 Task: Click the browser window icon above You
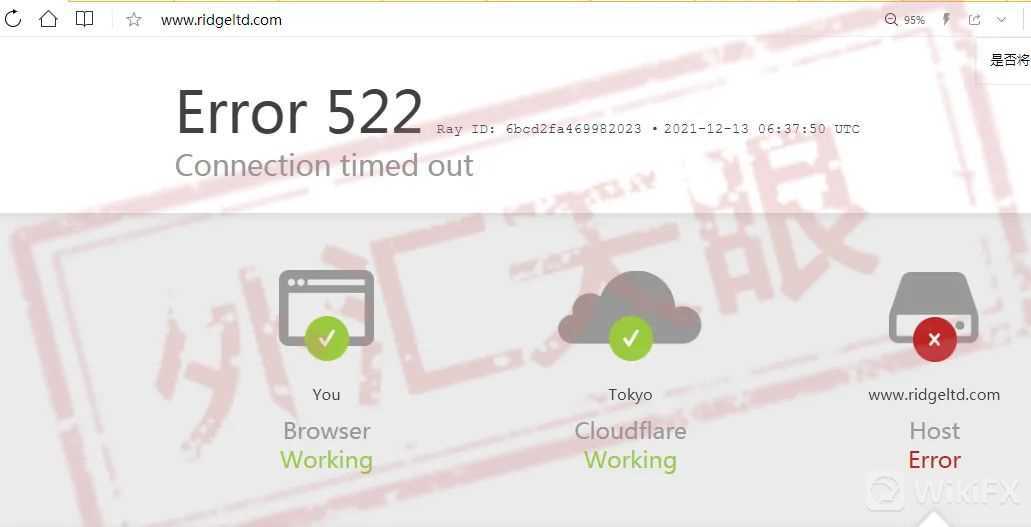[x=326, y=308]
